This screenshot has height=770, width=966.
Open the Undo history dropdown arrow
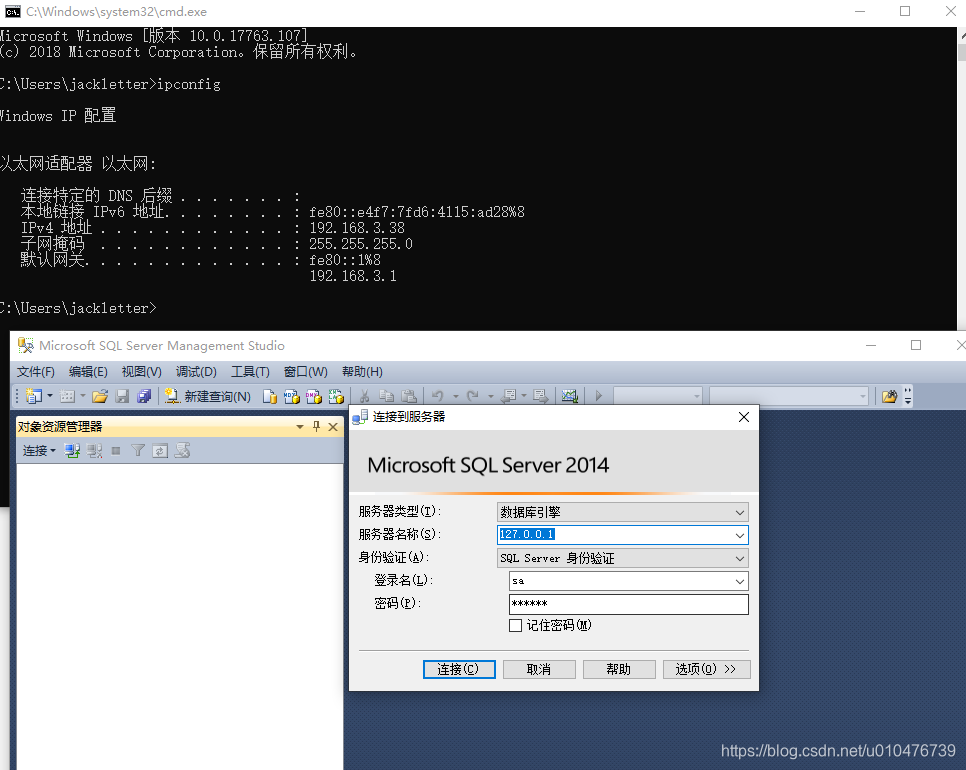(x=456, y=396)
